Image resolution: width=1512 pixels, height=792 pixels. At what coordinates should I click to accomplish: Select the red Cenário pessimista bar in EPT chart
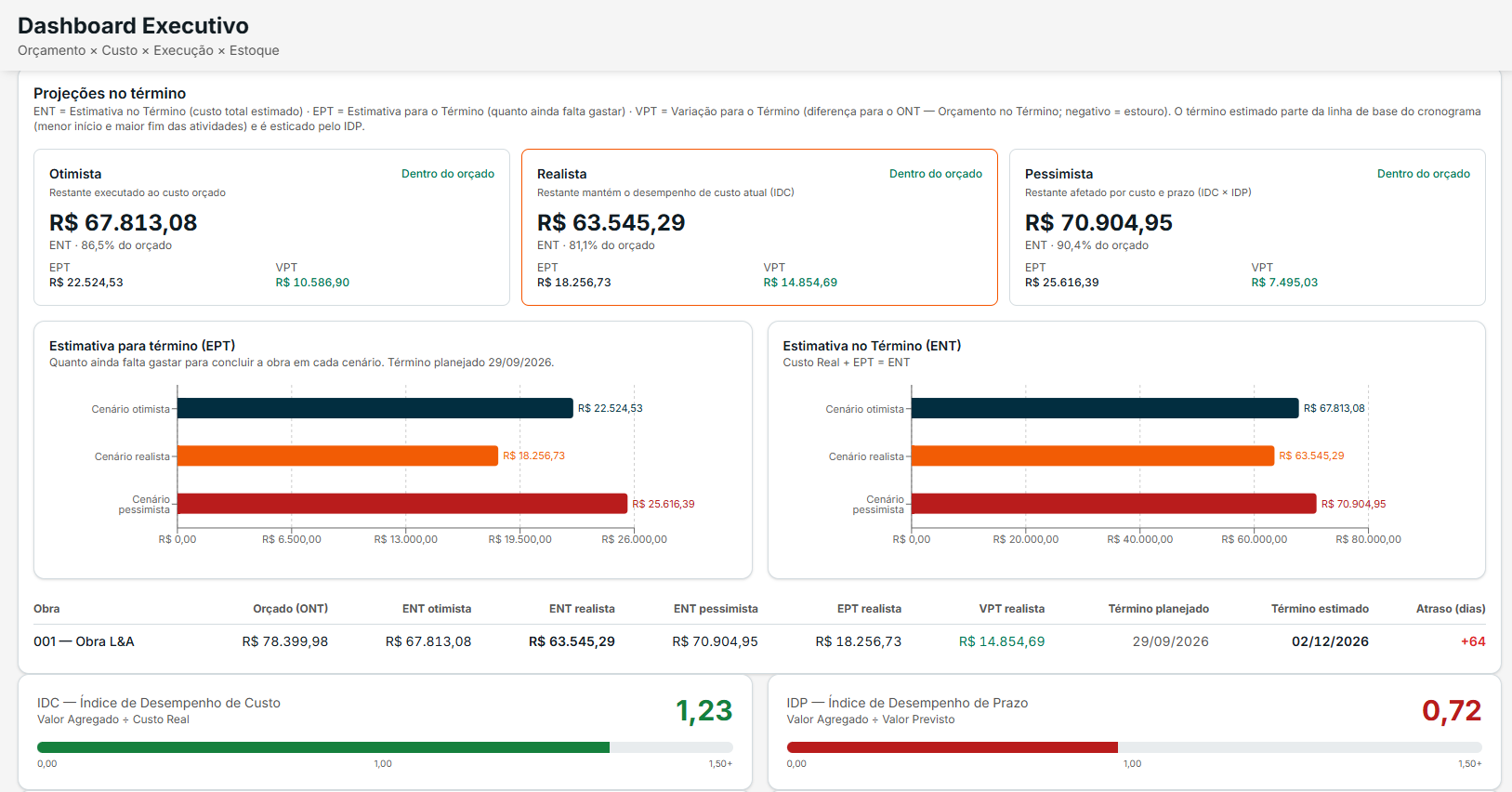pos(402,504)
